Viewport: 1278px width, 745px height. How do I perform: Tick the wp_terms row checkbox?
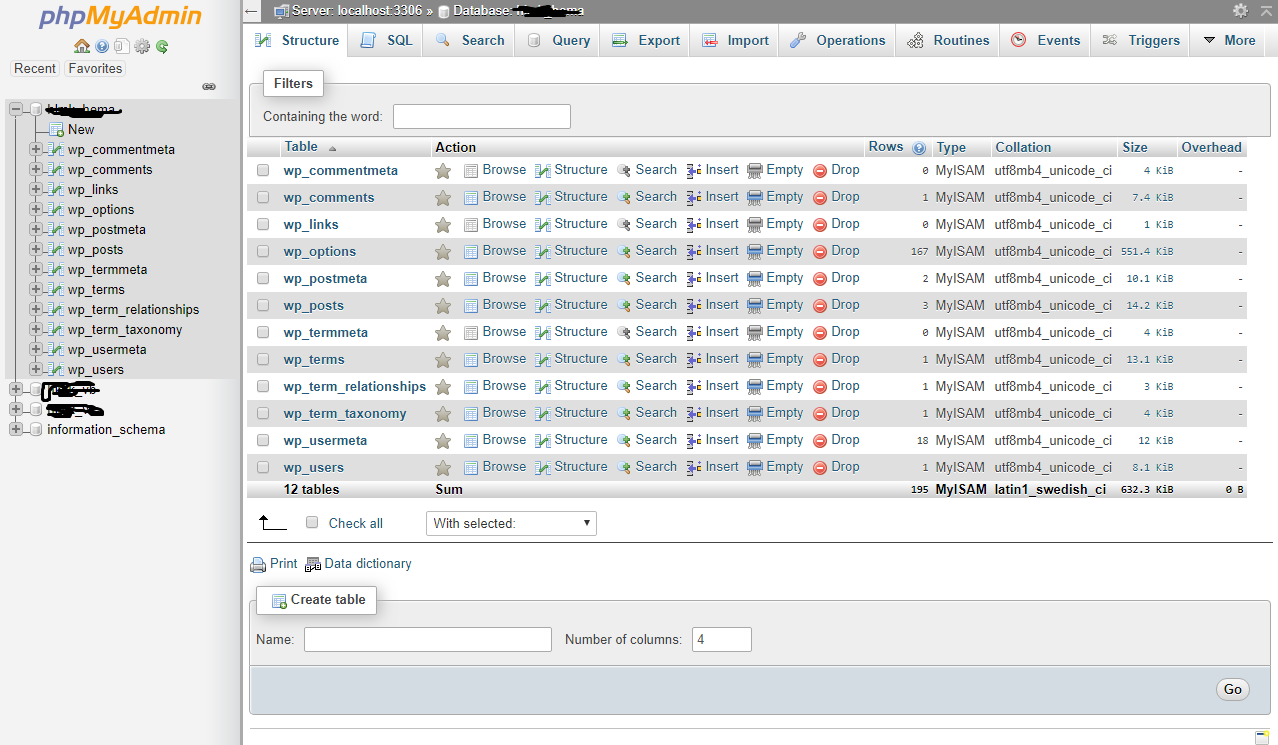point(263,360)
